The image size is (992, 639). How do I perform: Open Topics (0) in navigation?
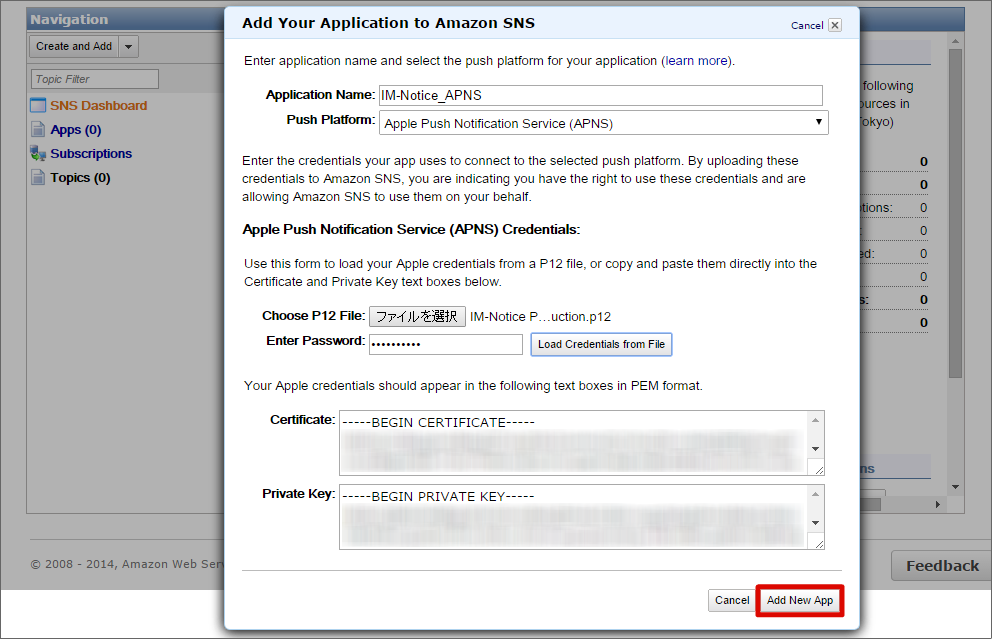pos(80,178)
